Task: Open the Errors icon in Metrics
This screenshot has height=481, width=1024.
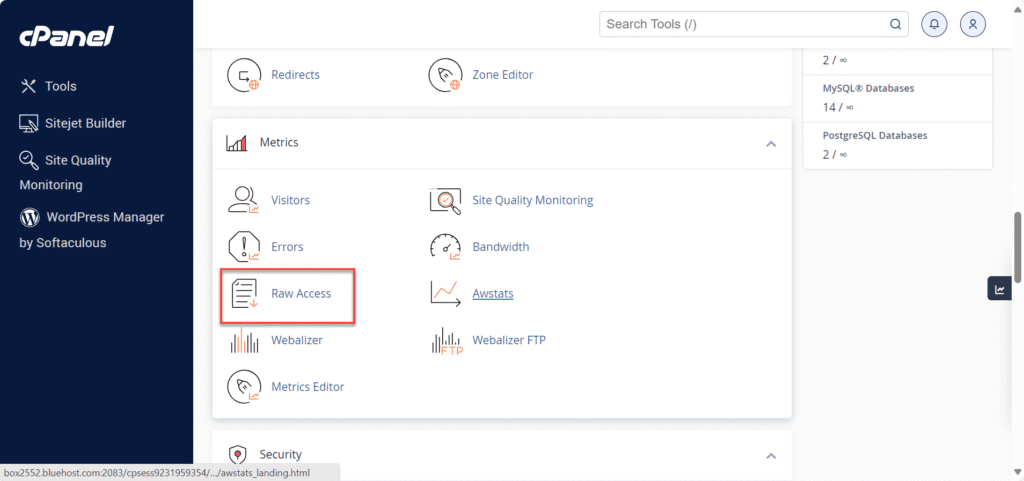Action: [x=244, y=247]
